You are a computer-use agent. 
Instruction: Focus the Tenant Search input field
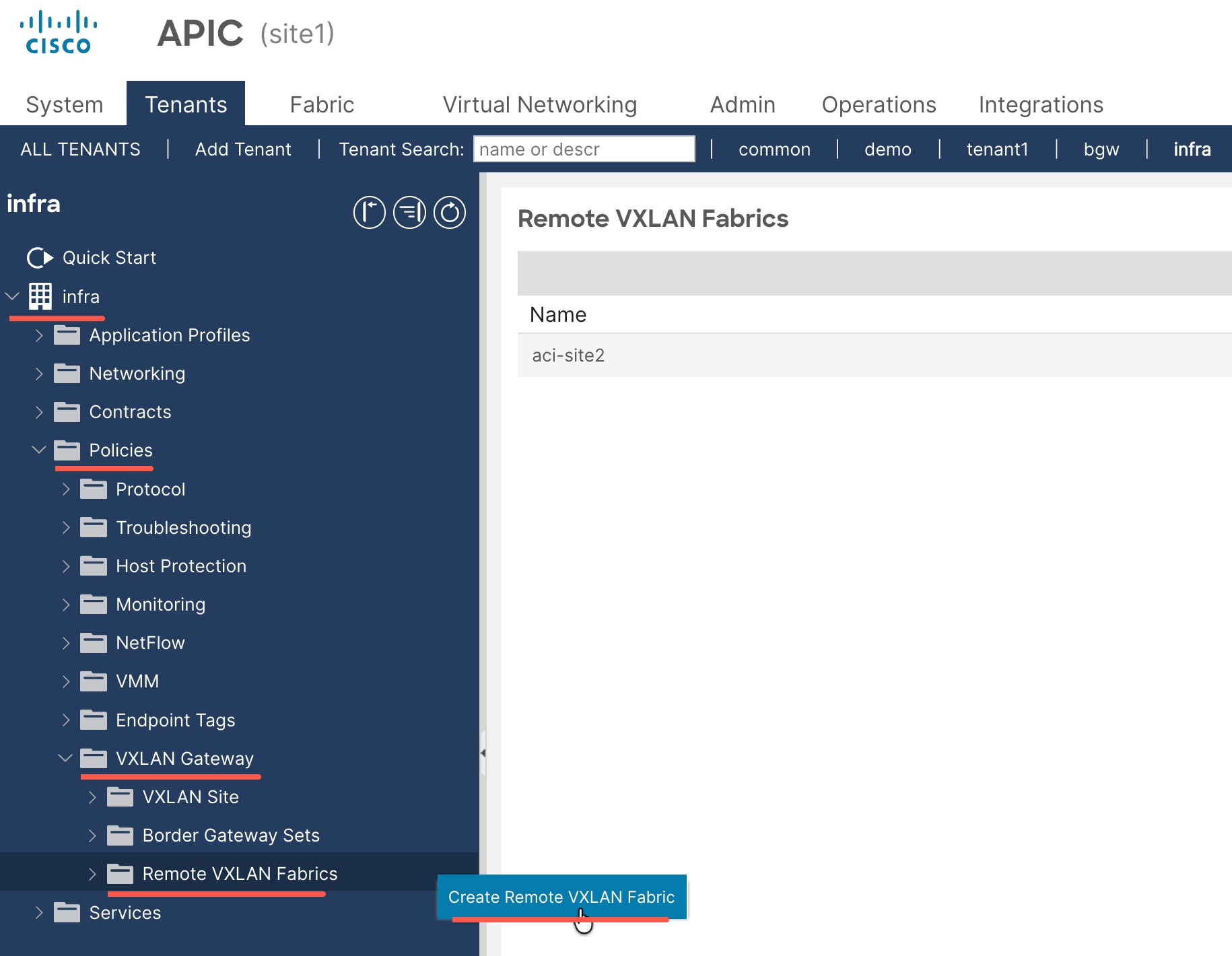point(584,149)
